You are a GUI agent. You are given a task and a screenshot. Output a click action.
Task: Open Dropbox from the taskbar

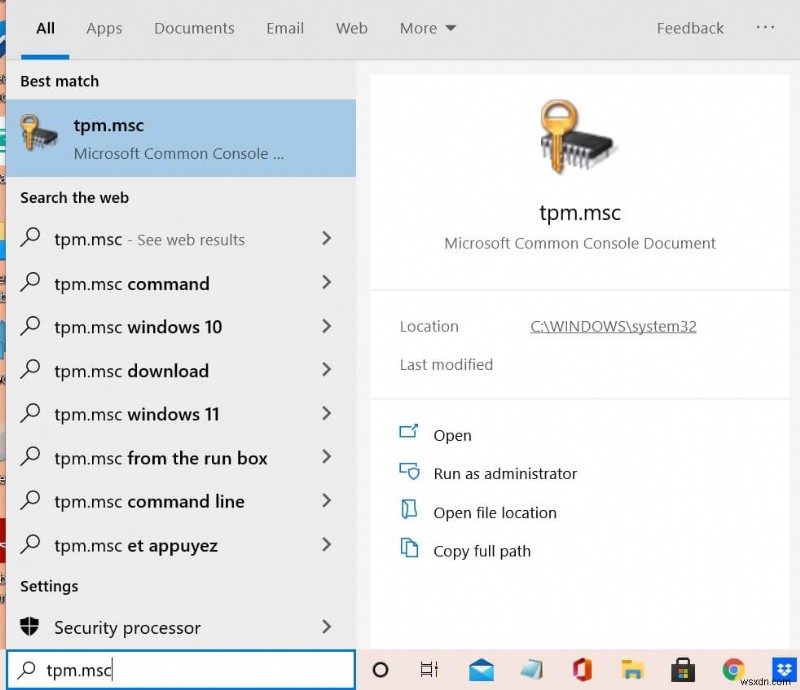pos(783,670)
